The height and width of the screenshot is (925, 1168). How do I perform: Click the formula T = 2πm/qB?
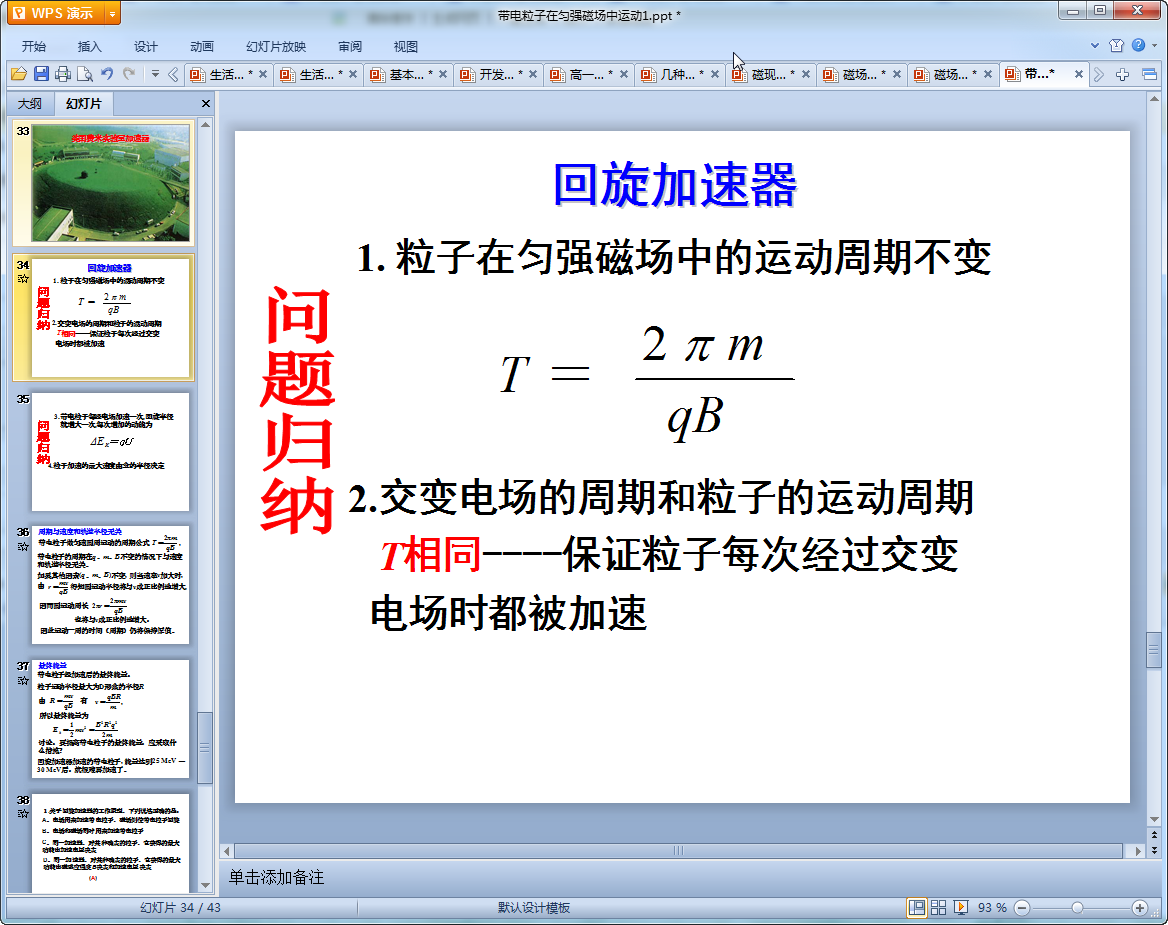pyautogui.click(x=647, y=382)
